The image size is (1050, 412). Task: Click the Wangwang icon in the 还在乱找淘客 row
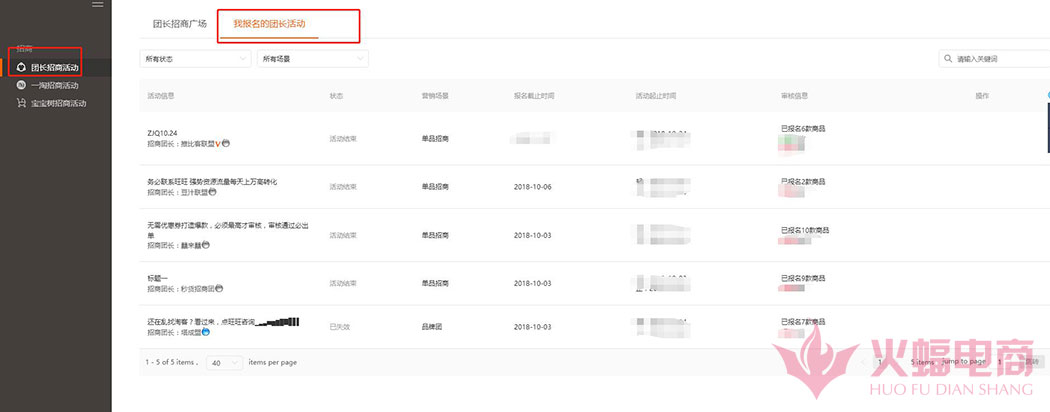206,332
